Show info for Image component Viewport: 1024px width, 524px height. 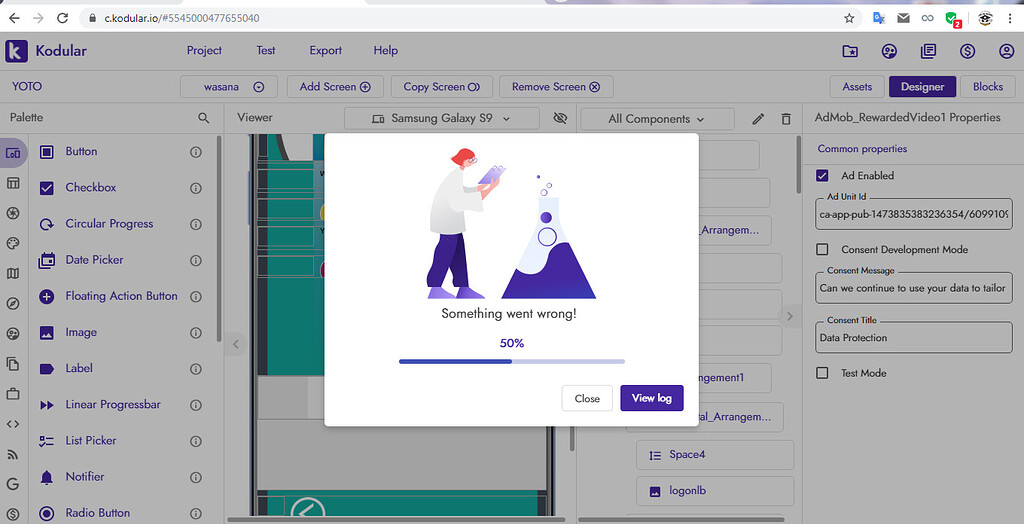pyautogui.click(x=195, y=333)
